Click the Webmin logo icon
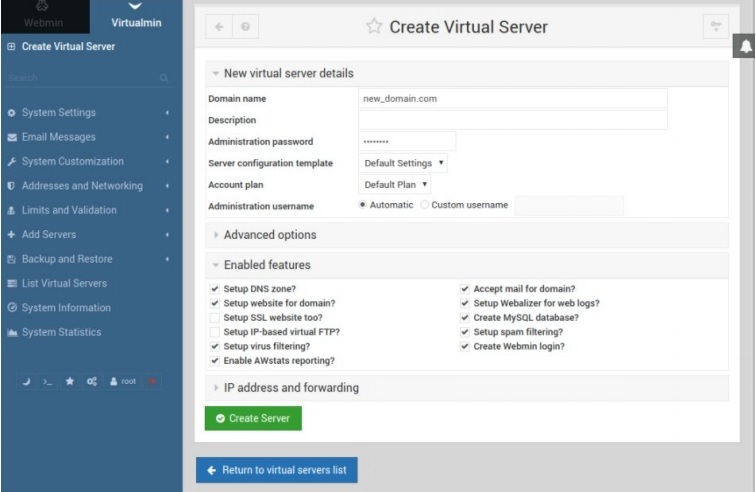This screenshot has height=492, width=756. point(42,6)
